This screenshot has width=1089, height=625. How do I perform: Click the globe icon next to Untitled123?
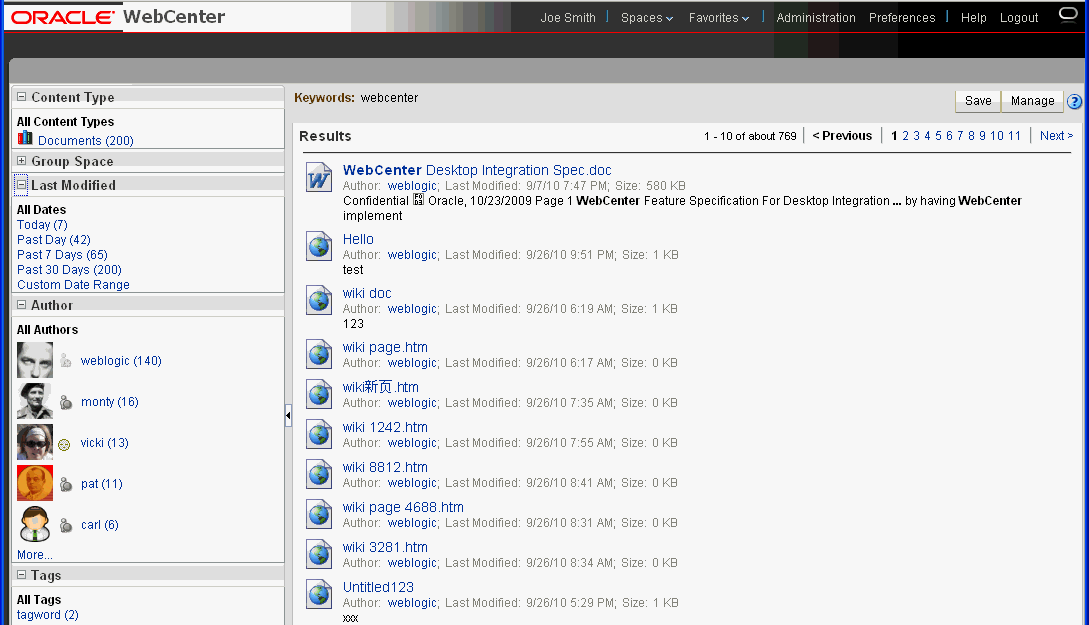[318, 594]
